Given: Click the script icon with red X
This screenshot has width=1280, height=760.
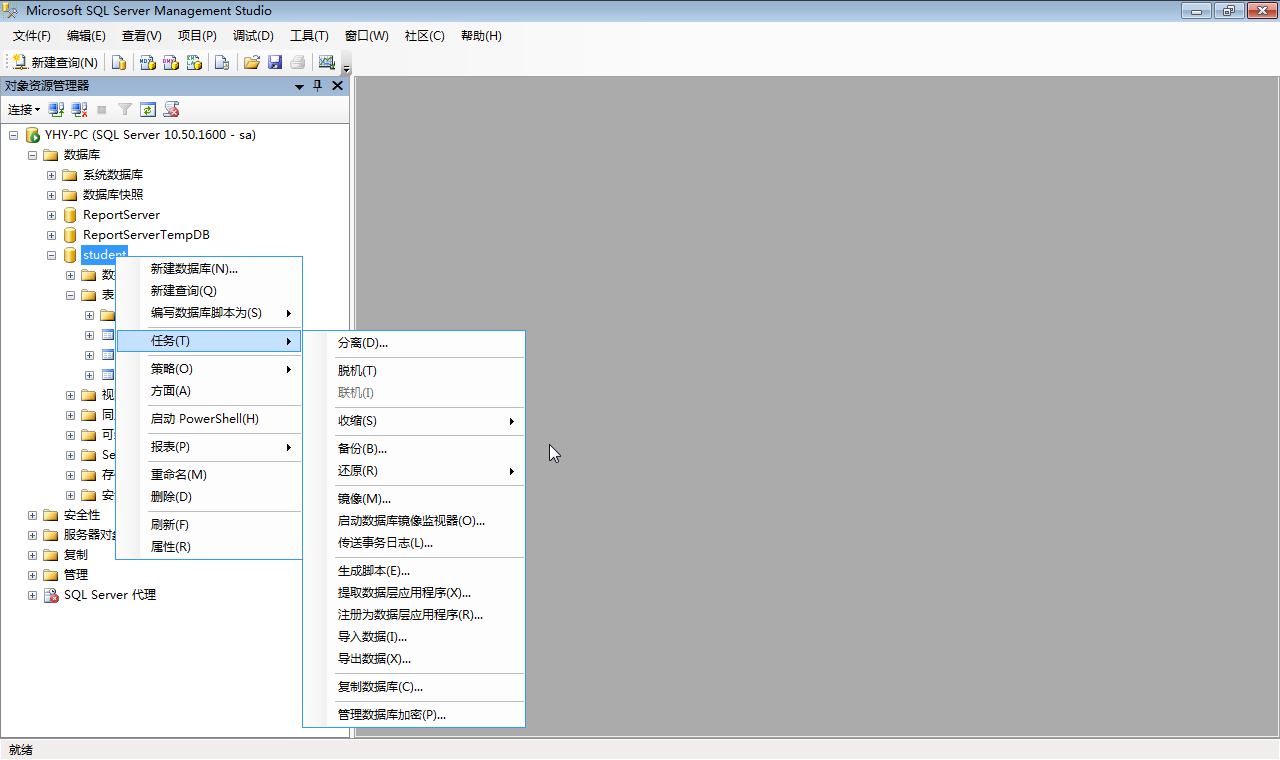Looking at the screenshot, I should point(172,110).
